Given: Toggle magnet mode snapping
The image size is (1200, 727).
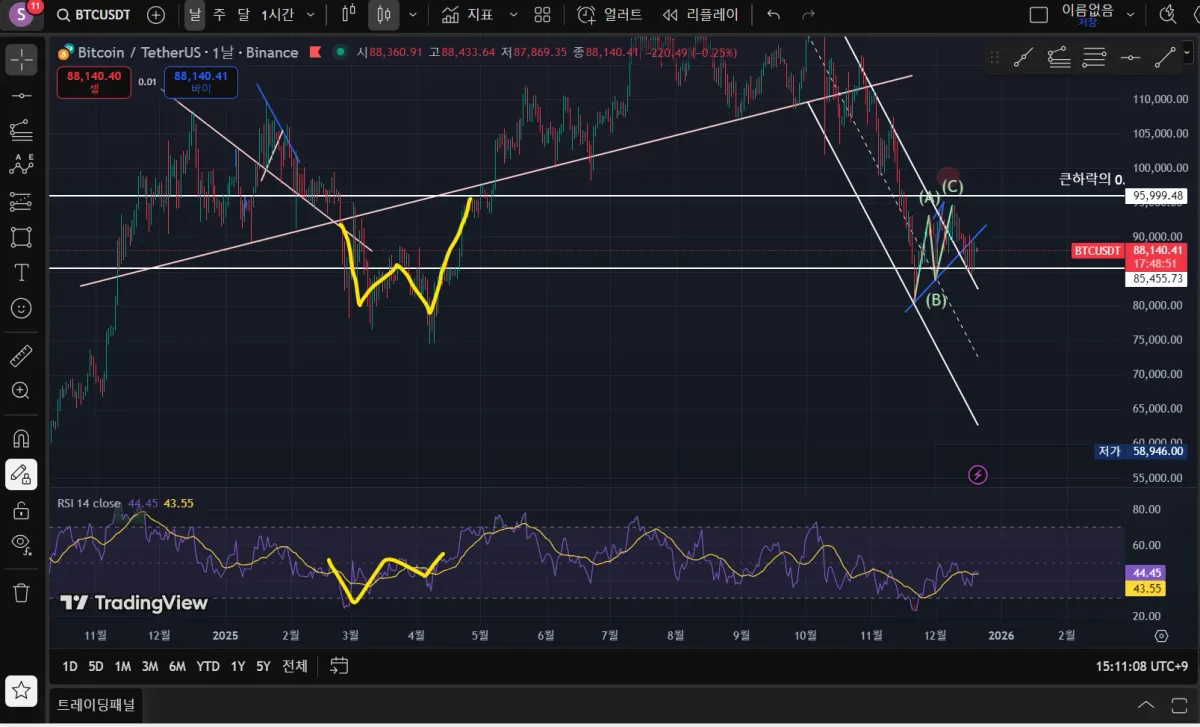Looking at the screenshot, I should (21, 438).
